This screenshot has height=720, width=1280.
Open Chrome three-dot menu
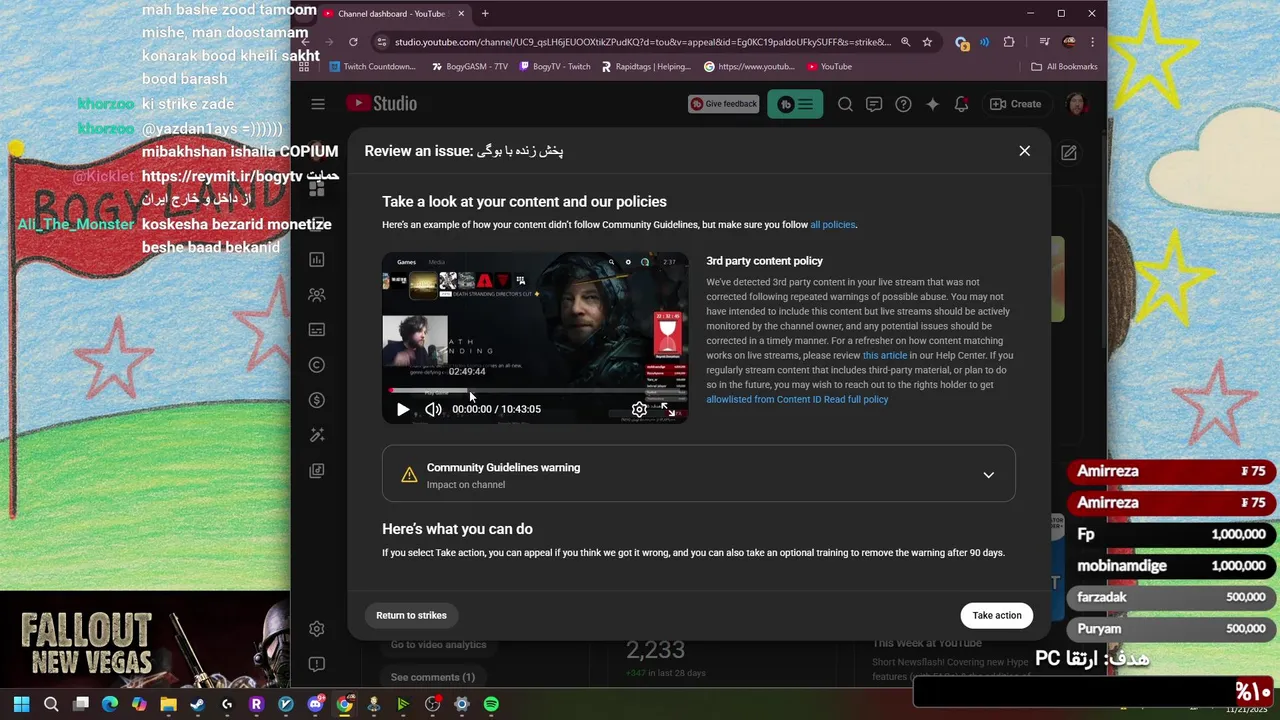pyautogui.click(x=1092, y=42)
